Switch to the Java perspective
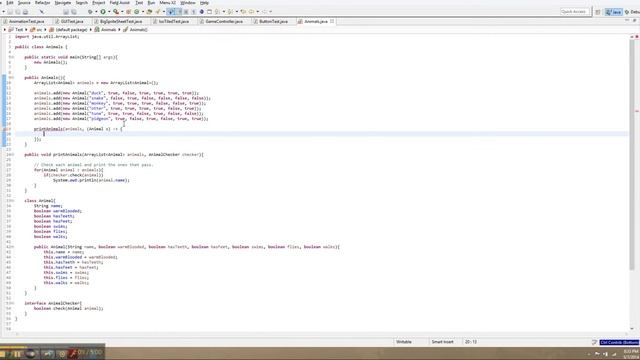Image resolution: width=640 pixels, height=360 pixels. (613, 12)
